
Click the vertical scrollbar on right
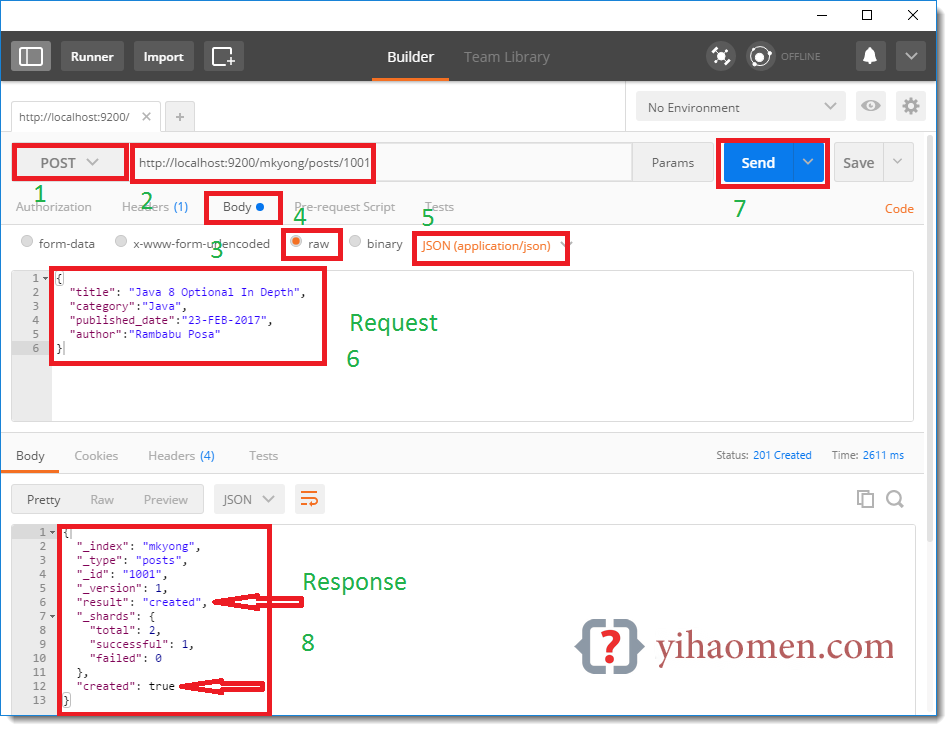[x=930, y=340]
